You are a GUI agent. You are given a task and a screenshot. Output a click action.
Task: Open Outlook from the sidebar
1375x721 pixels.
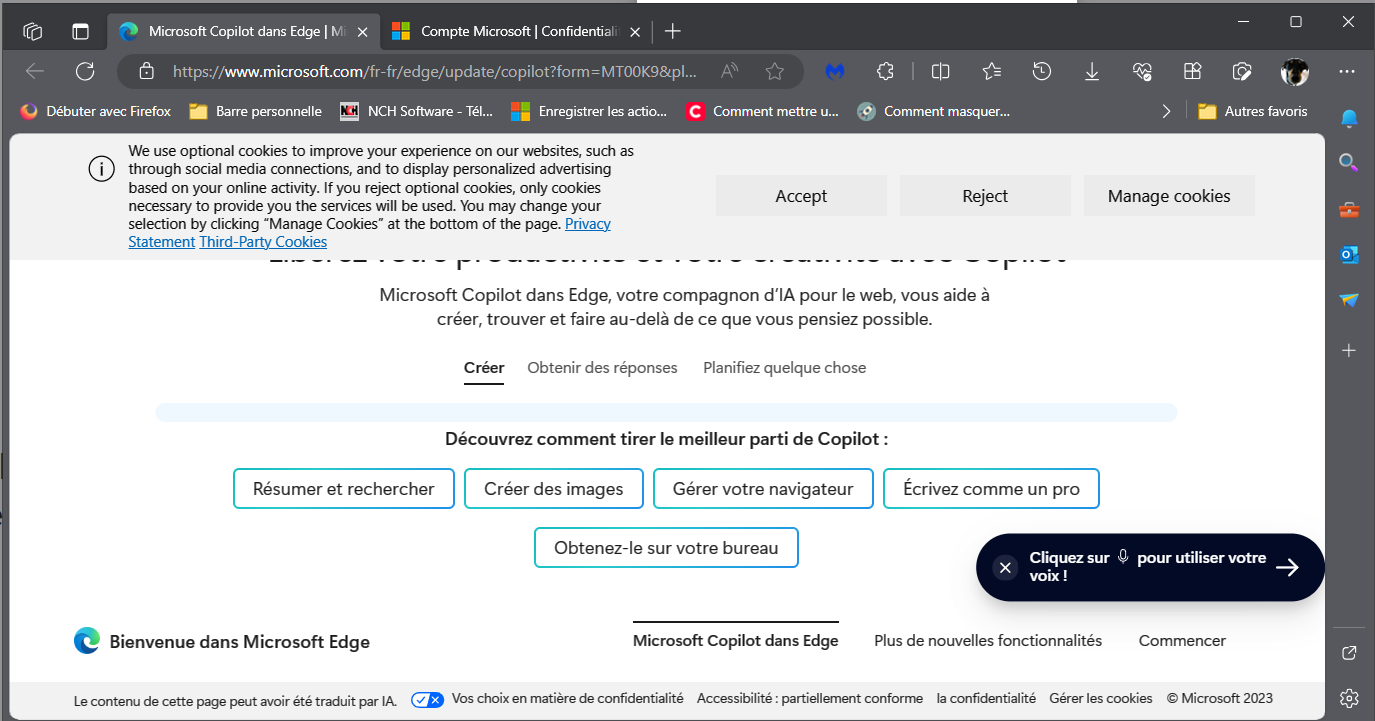[x=1349, y=255]
